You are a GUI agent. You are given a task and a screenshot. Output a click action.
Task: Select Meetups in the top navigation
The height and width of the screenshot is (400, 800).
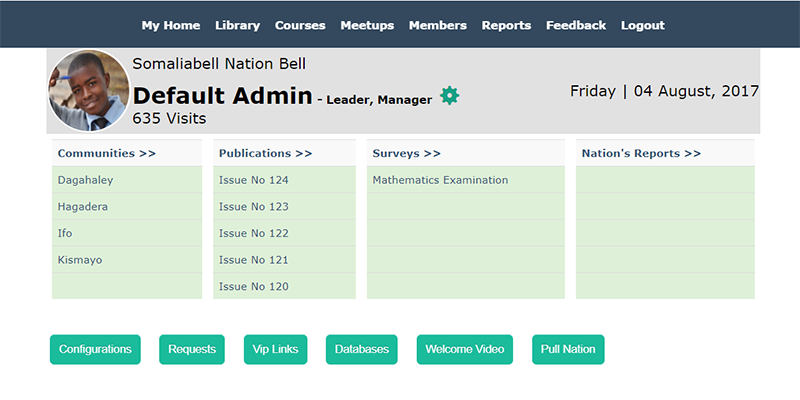(x=367, y=25)
